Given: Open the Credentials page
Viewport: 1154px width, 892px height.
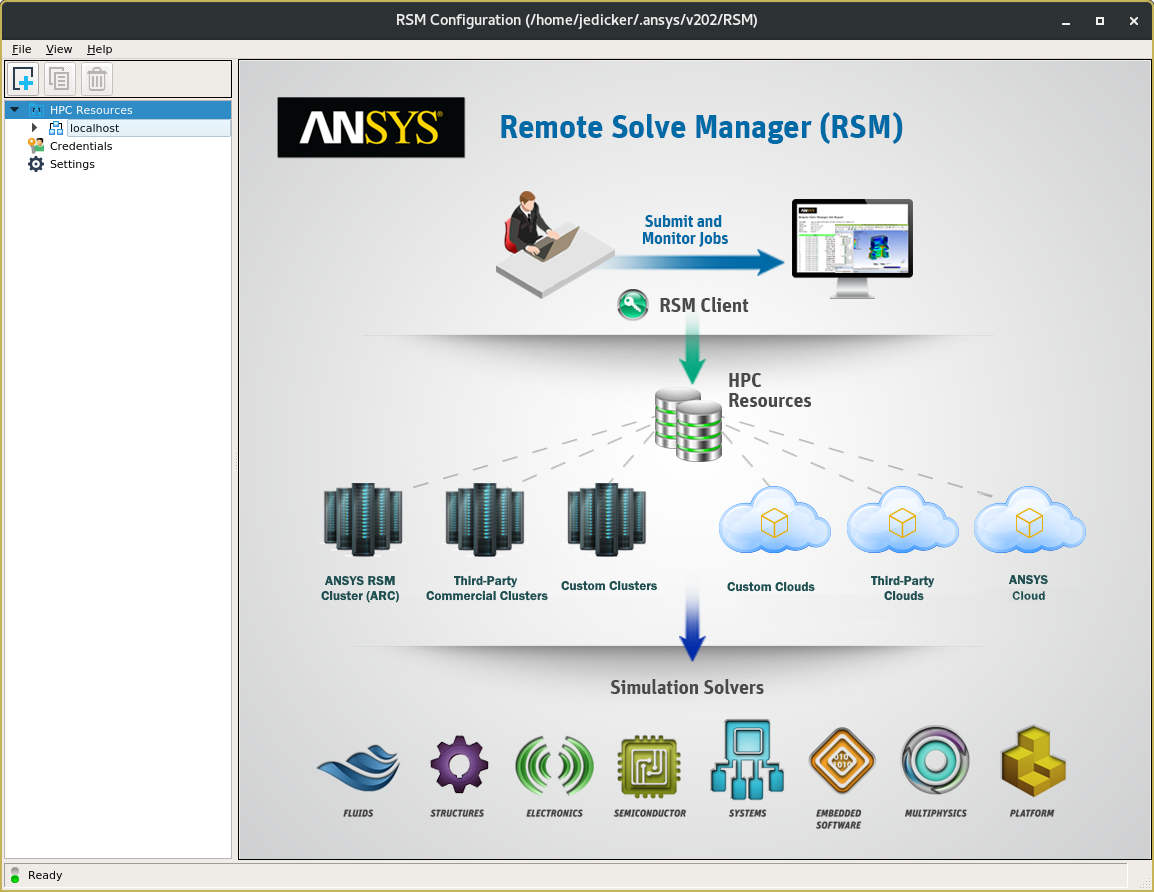Looking at the screenshot, I should pos(81,146).
